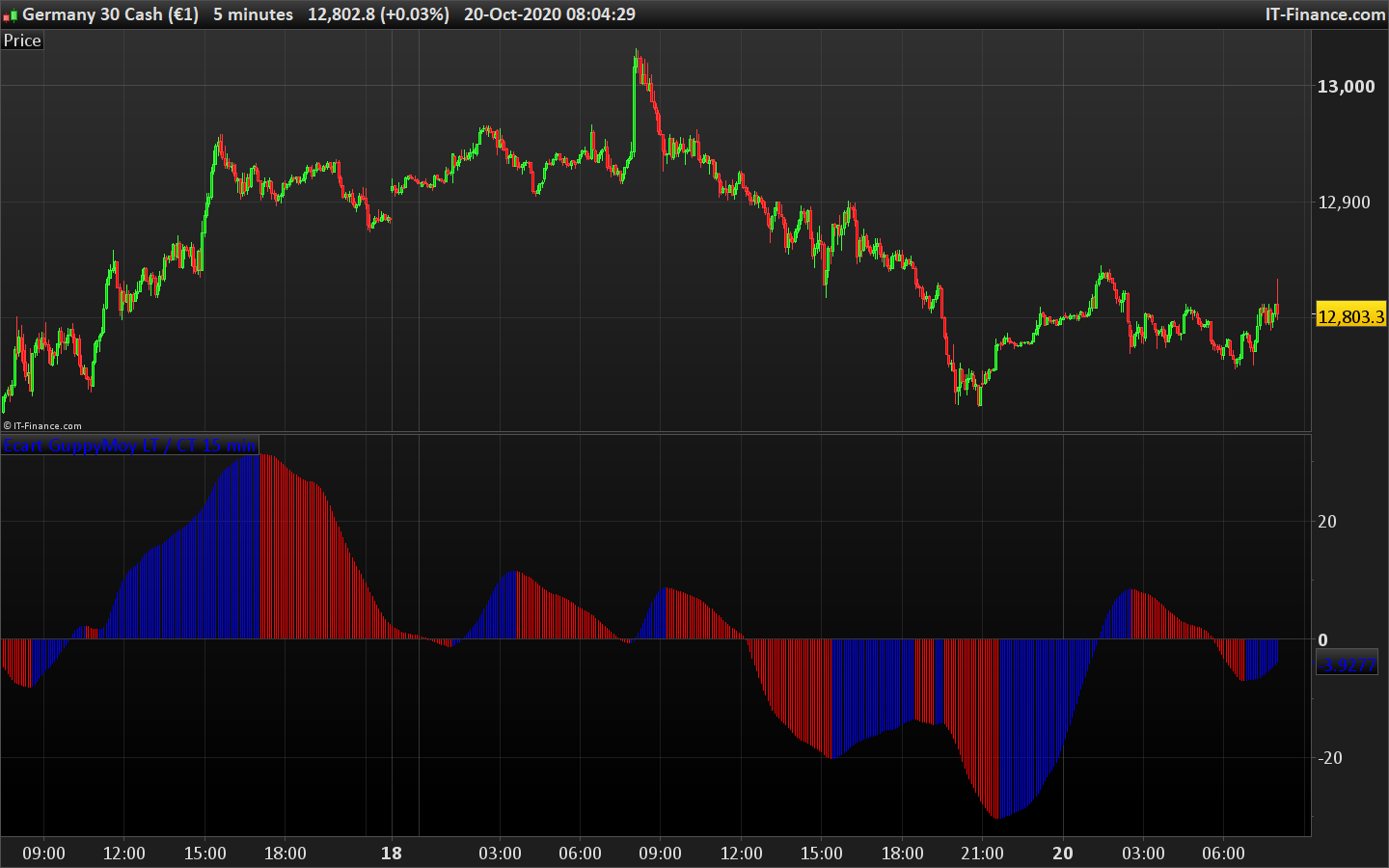Click the 15:00 time label before day 18

click(x=204, y=854)
